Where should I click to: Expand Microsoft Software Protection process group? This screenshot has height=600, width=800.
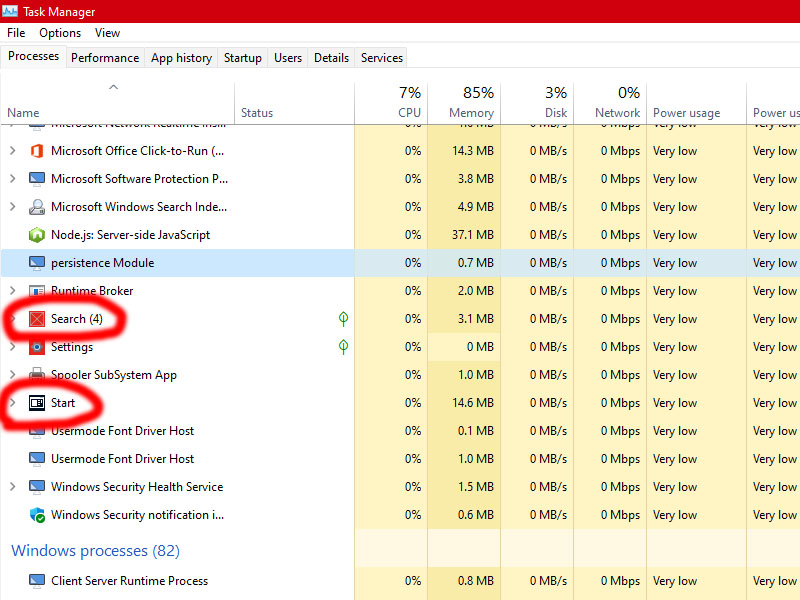pyautogui.click(x=13, y=179)
